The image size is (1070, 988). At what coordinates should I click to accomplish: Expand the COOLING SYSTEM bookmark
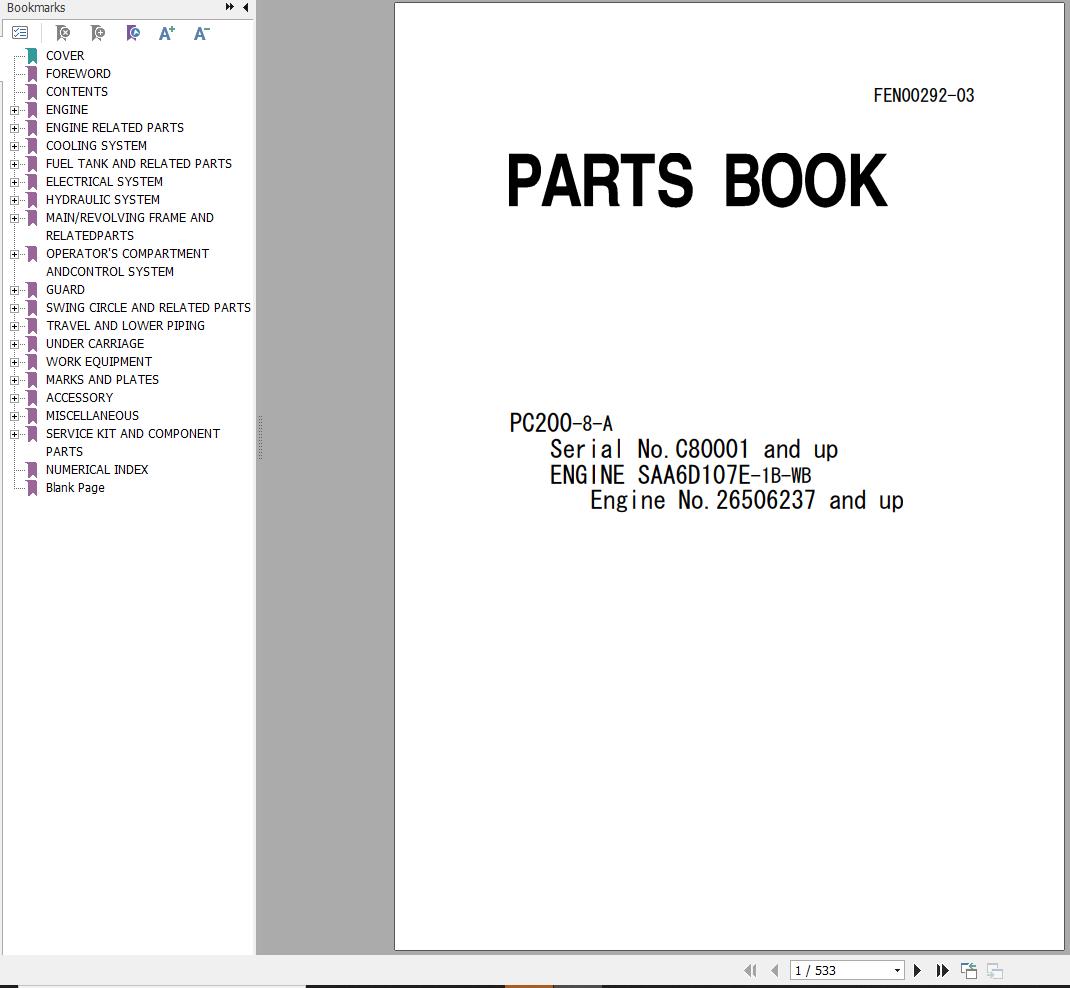coord(14,146)
